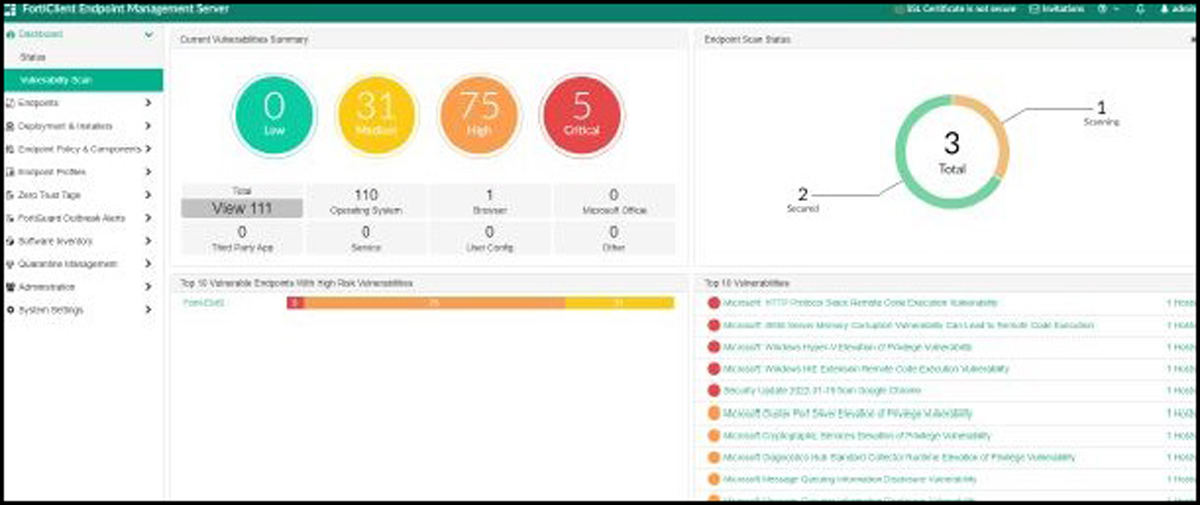Click the Dashboard home icon
Viewport: 1200px width, 505px height.
(x=10, y=35)
